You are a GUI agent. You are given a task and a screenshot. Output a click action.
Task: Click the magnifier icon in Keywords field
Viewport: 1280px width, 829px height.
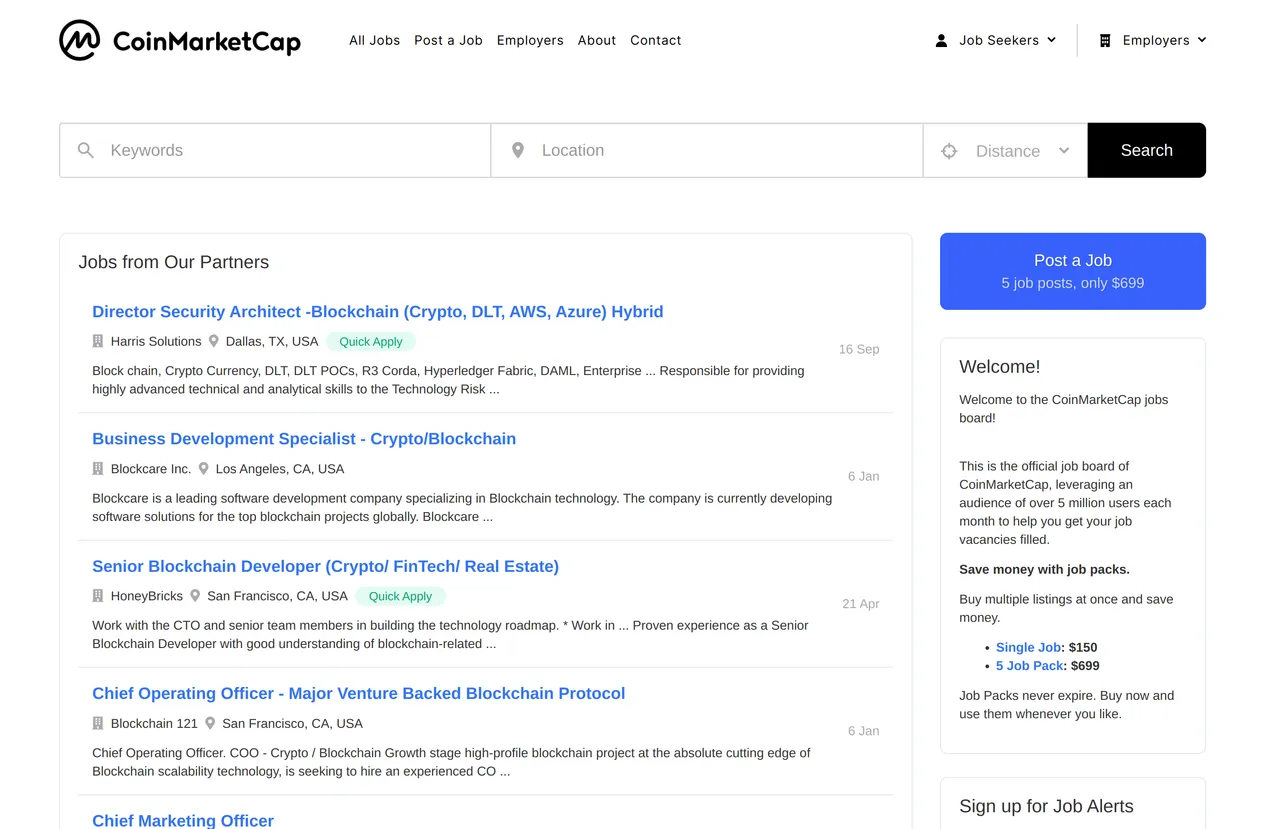pos(86,150)
